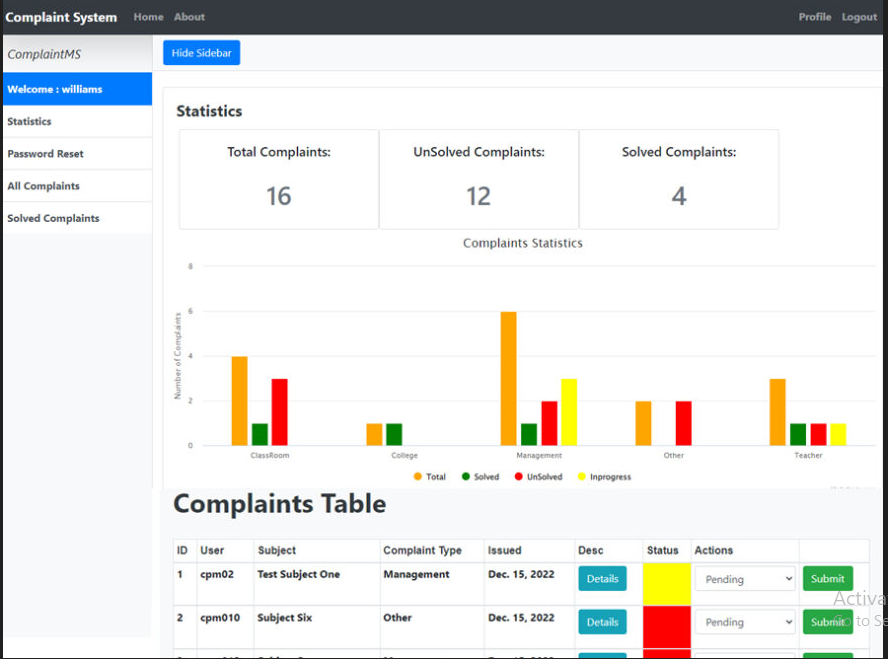Submit the status change for complaint ID 2
Viewport: 888px width, 659px height.
click(827, 621)
